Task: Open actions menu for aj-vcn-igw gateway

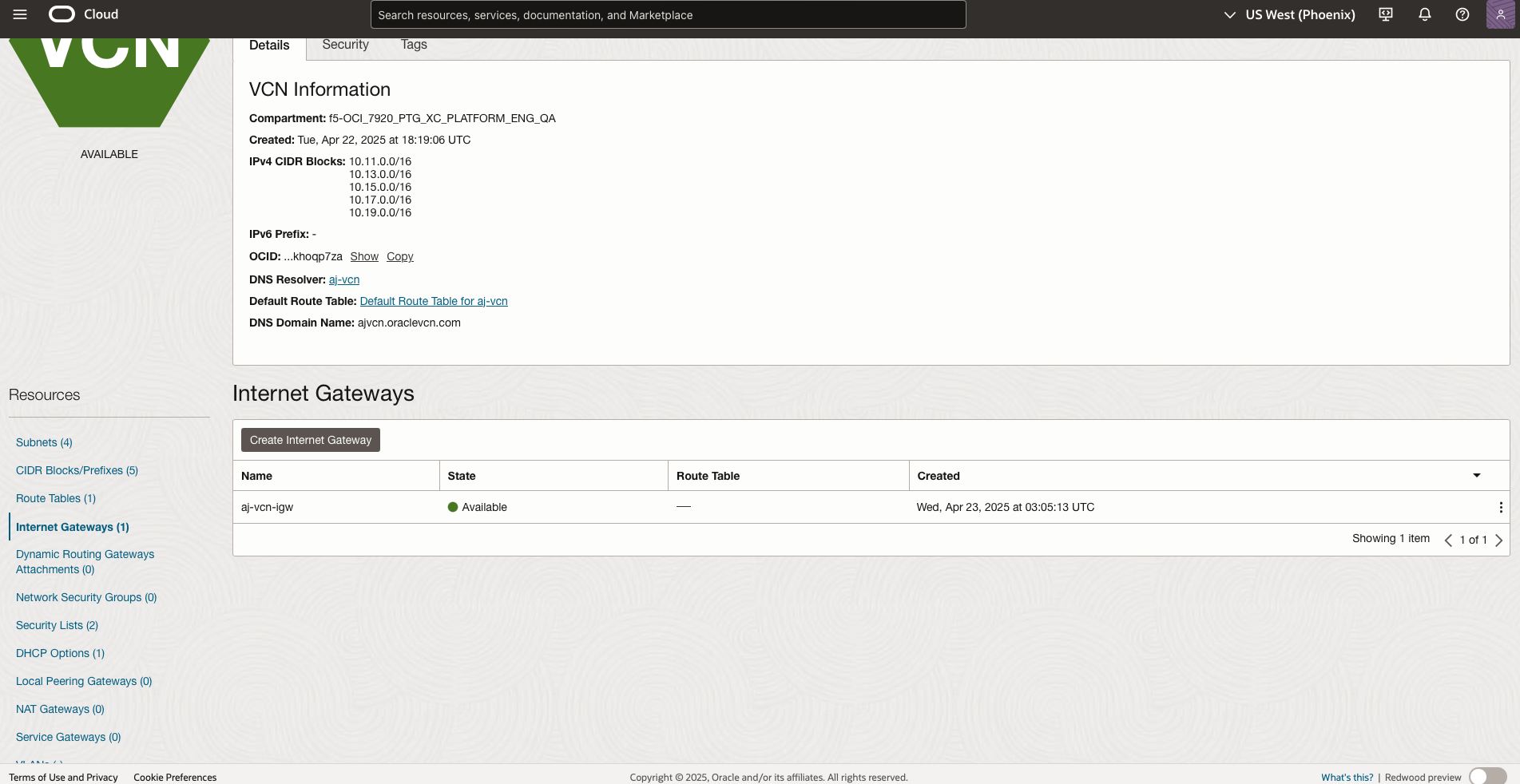Action: (1500, 507)
